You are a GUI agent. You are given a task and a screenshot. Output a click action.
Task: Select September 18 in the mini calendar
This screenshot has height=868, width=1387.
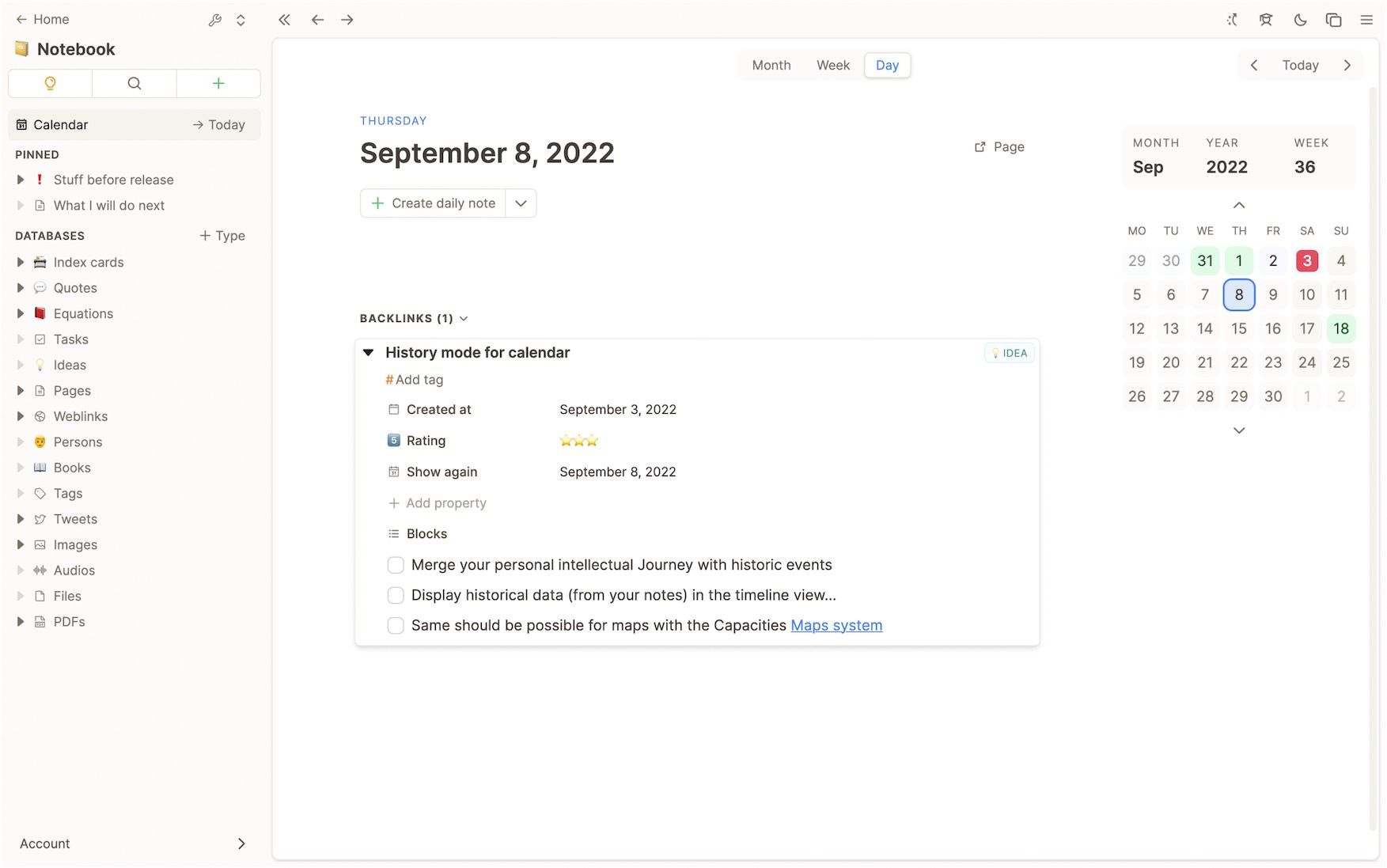coord(1340,328)
